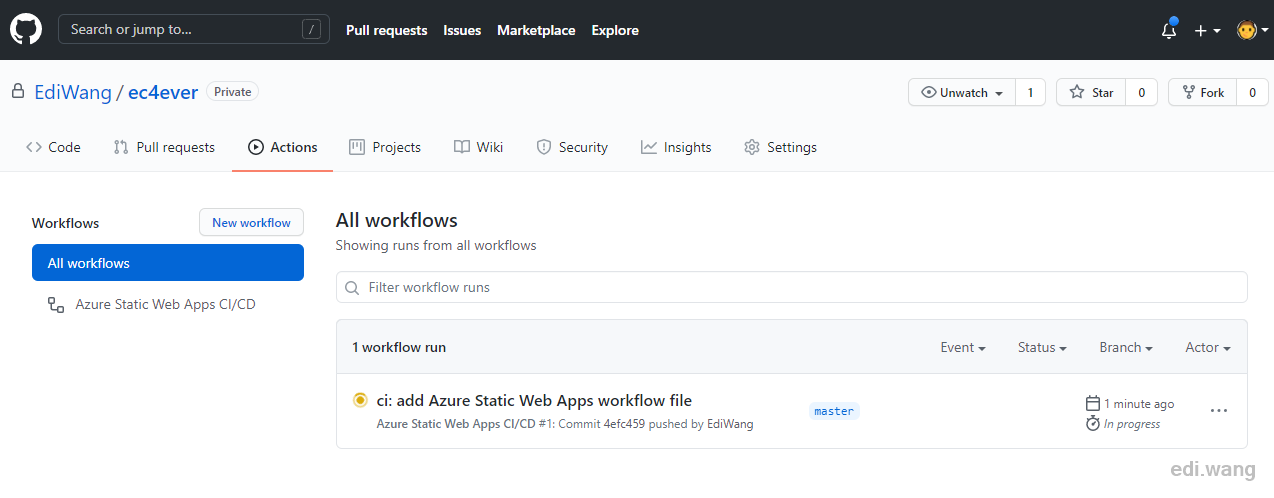The image size is (1274, 498).
Task: Expand the Branch filter dropdown
Action: click(x=1126, y=347)
